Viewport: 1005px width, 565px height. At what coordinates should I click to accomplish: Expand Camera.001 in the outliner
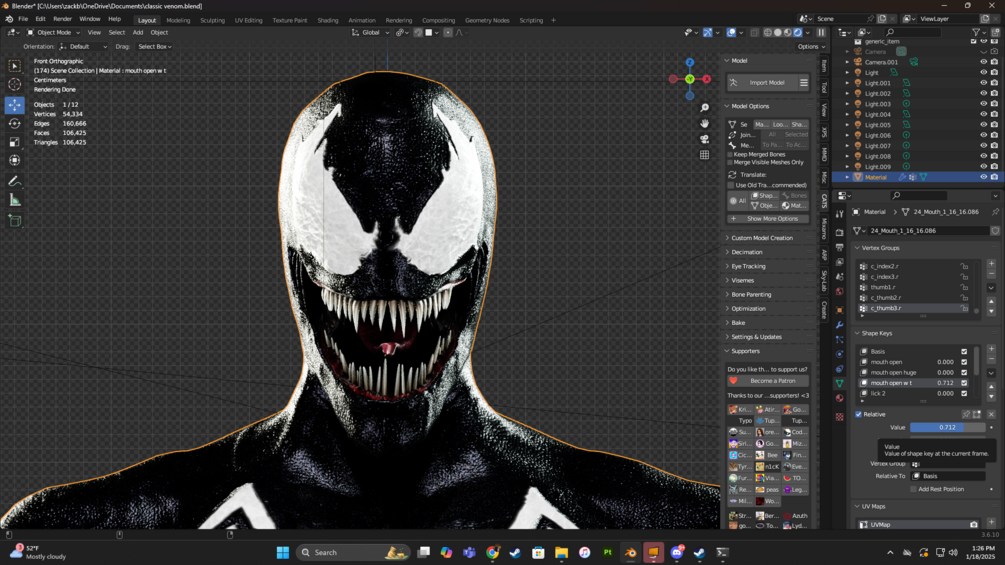[847, 62]
